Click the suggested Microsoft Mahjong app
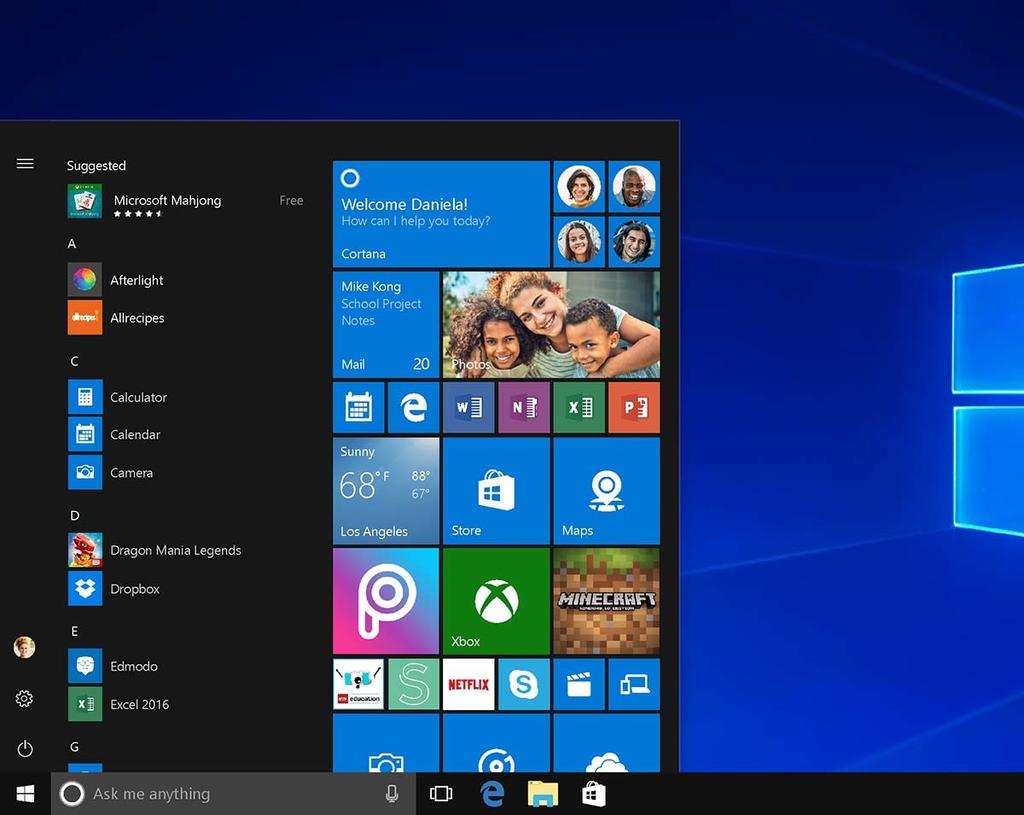 (167, 201)
